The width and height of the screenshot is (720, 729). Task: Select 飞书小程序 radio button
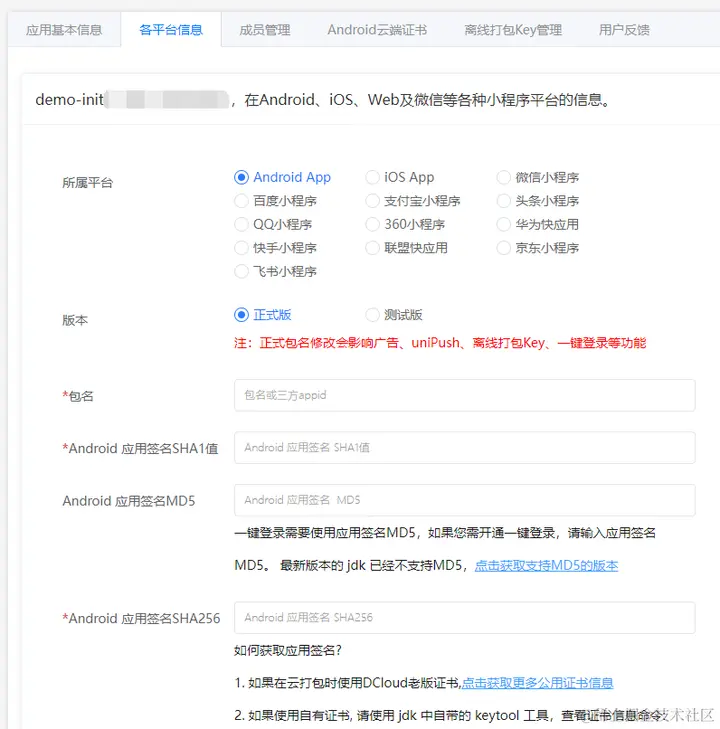241,272
